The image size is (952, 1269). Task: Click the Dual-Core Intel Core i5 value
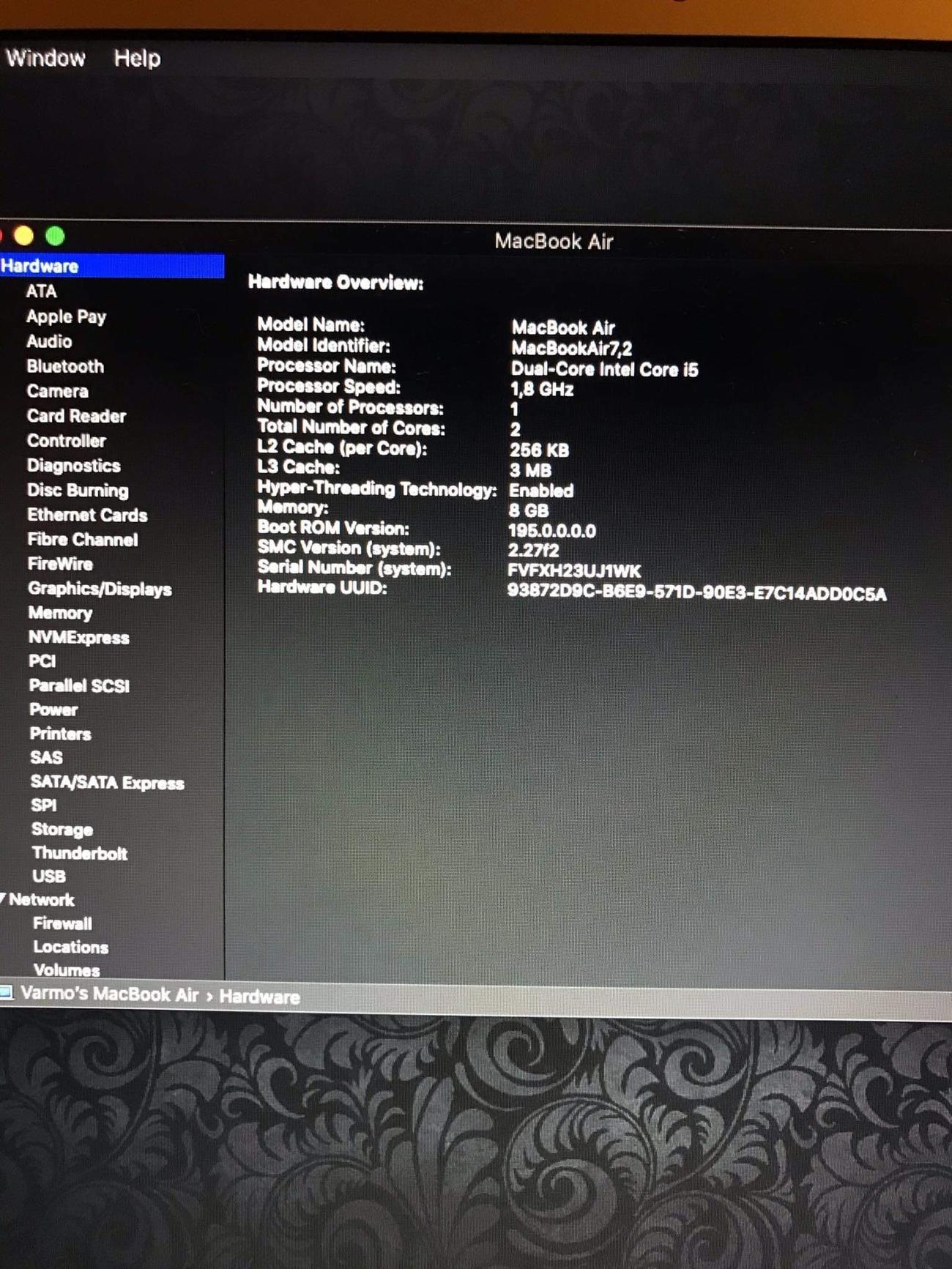(604, 369)
